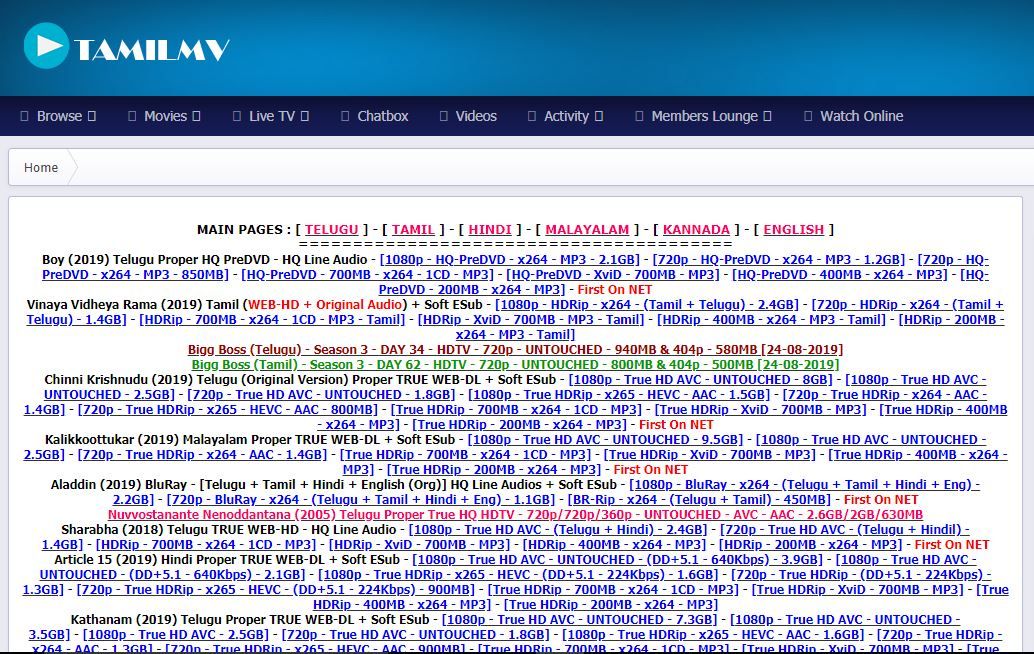This screenshot has height=654, width=1034.
Task: Expand the Members Lounge menu
Action: [703, 116]
